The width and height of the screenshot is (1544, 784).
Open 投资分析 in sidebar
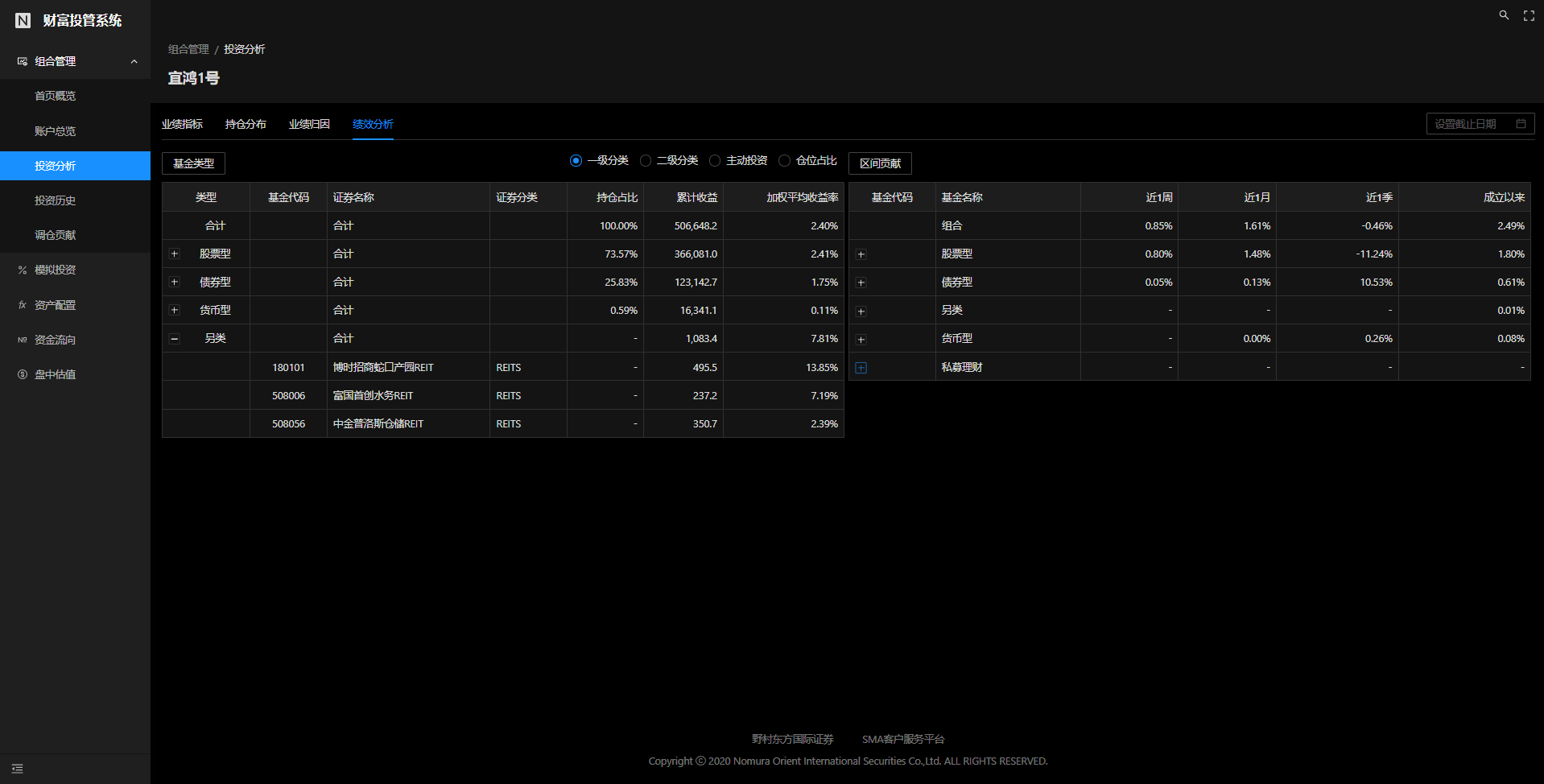point(75,166)
